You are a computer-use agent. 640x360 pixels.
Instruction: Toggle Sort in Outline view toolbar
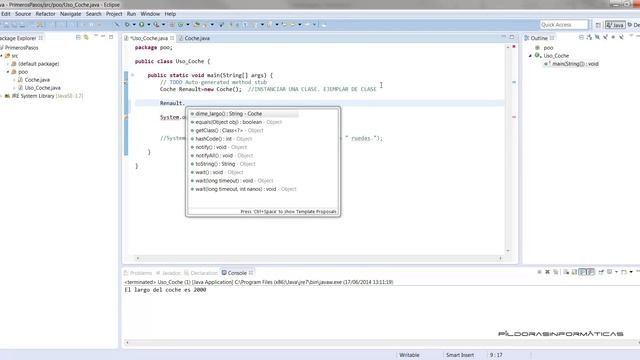(589, 37)
